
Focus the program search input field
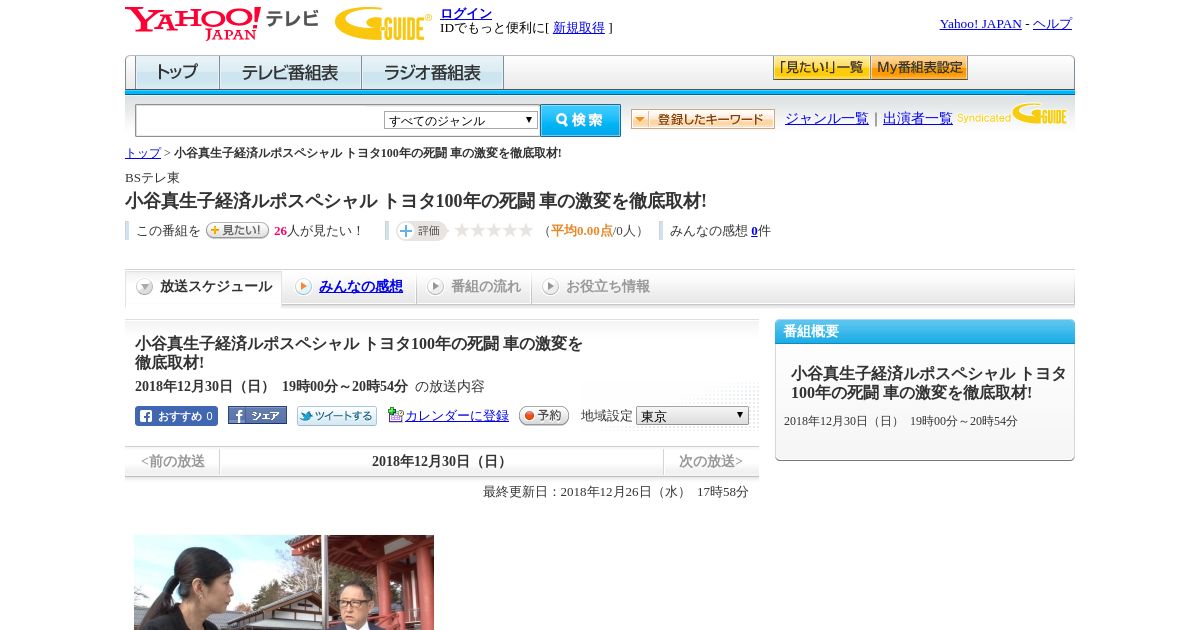(x=259, y=120)
